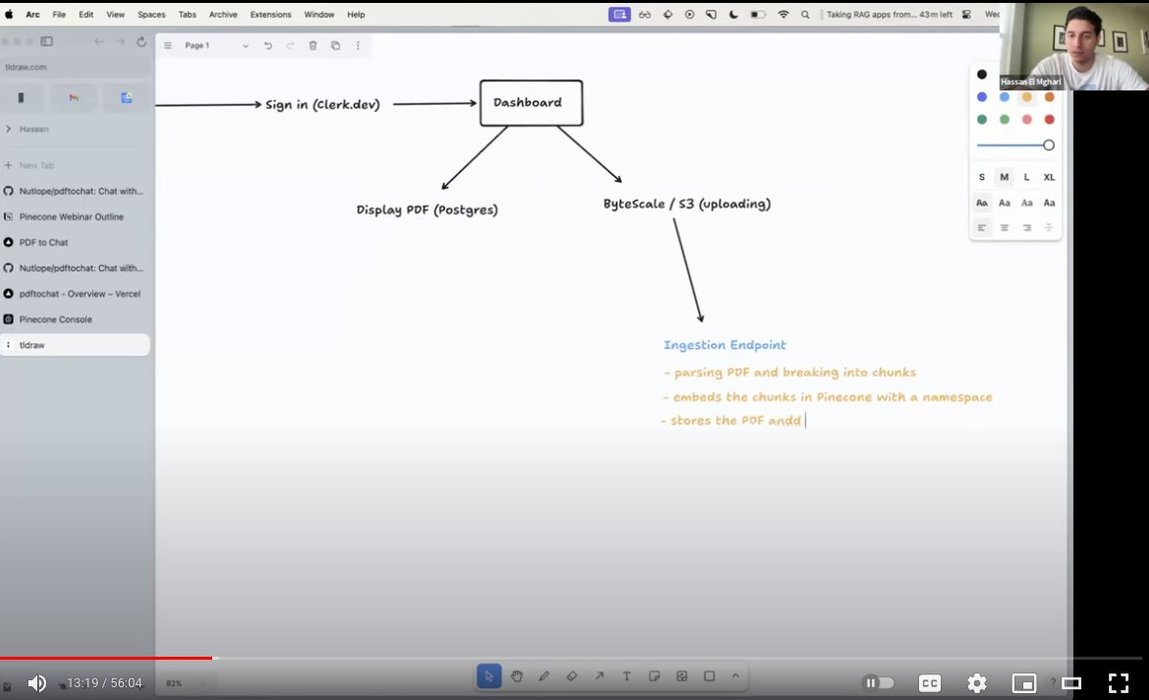This screenshot has height=700, width=1149.
Task: Select the sticky note tool
Action: [654, 676]
